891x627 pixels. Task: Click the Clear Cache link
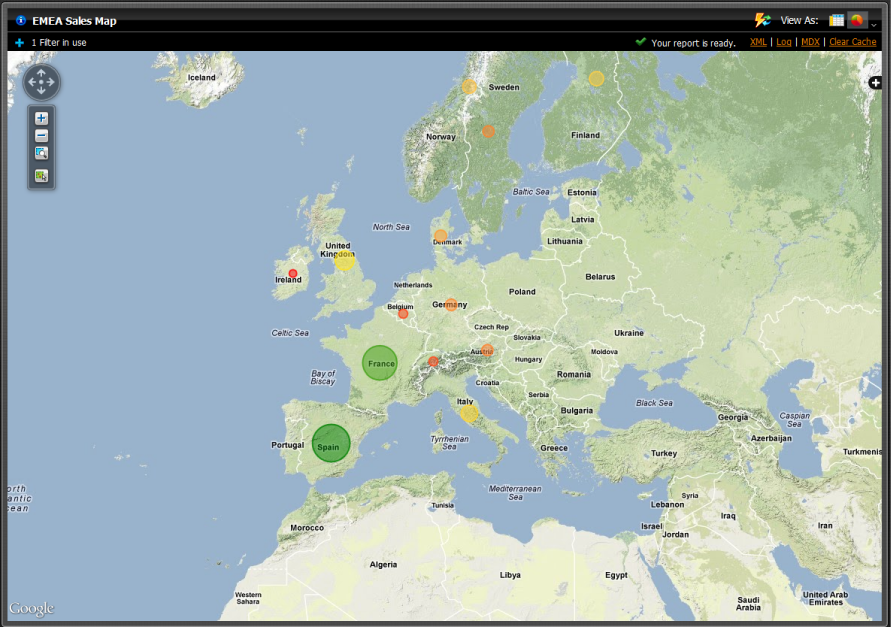[852, 42]
